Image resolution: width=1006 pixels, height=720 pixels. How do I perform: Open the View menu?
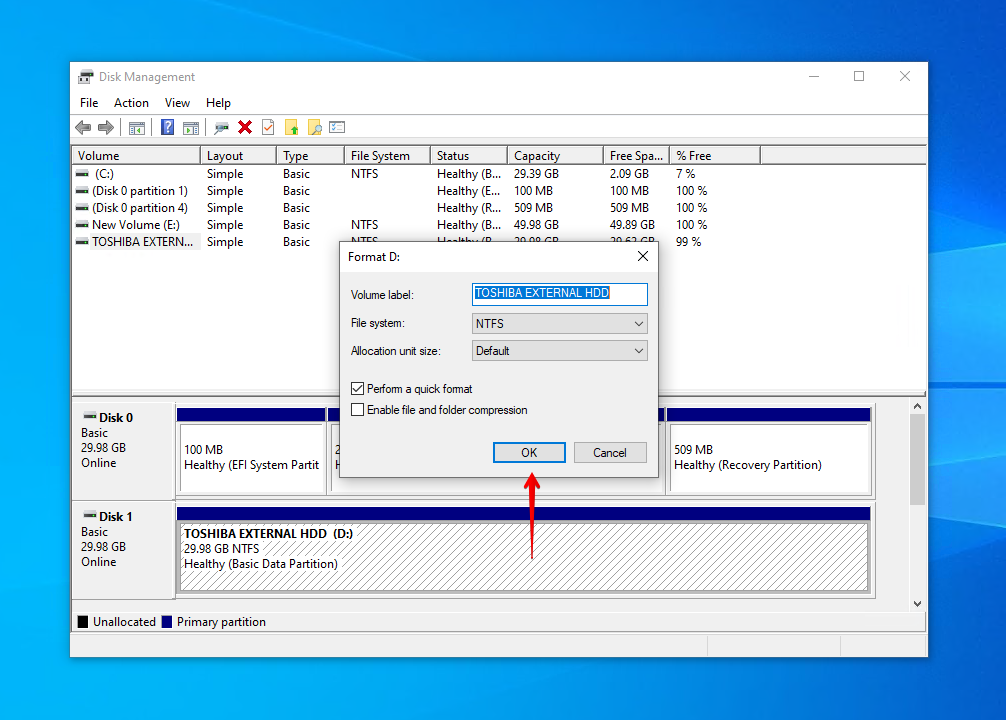pyautogui.click(x=177, y=103)
